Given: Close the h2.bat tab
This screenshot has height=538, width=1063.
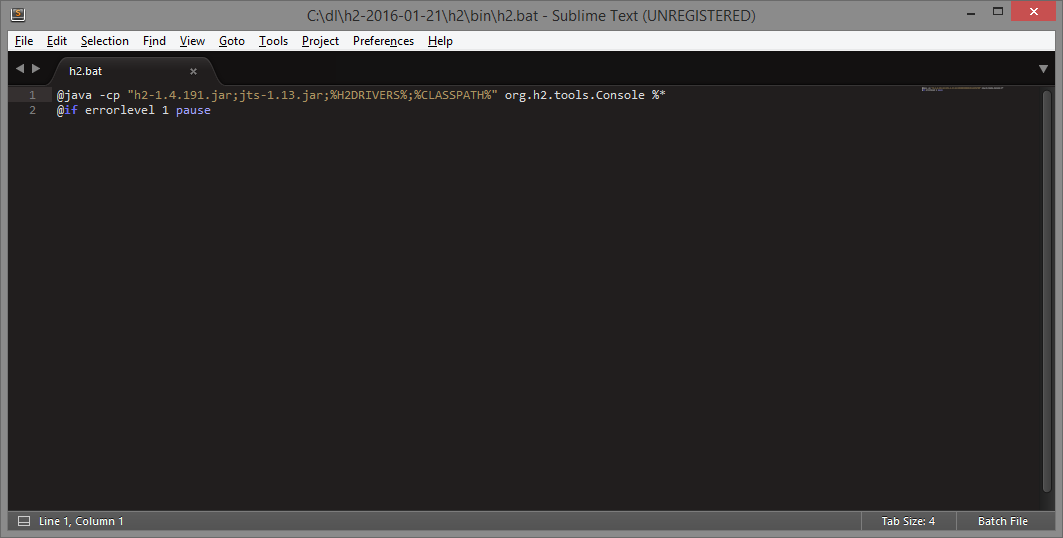Looking at the screenshot, I should (193, 71).
